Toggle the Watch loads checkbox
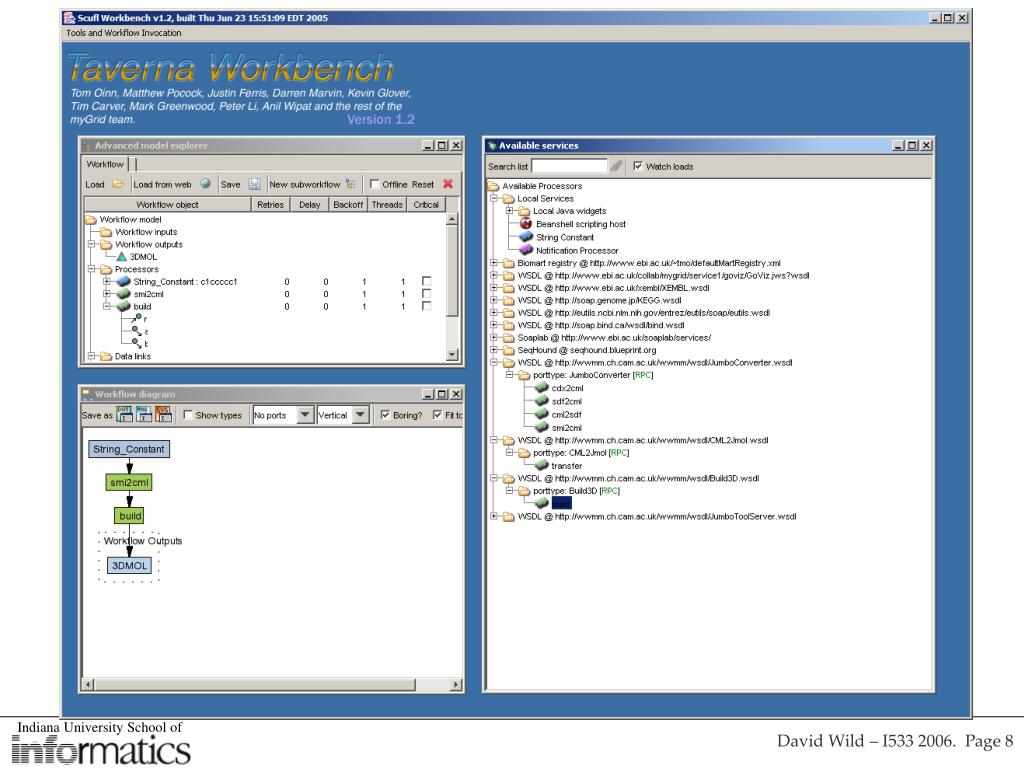 [x=637, y=166]
